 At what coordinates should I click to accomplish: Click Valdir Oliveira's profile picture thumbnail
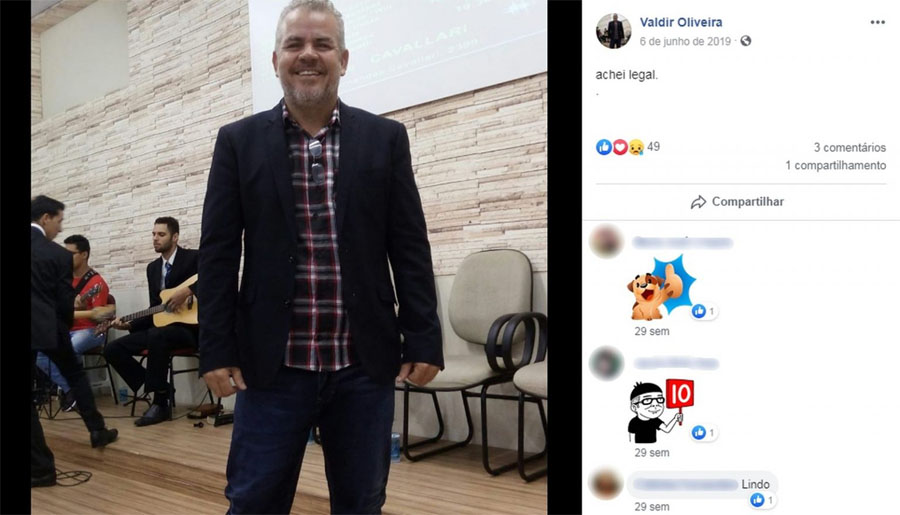(614, 30)
